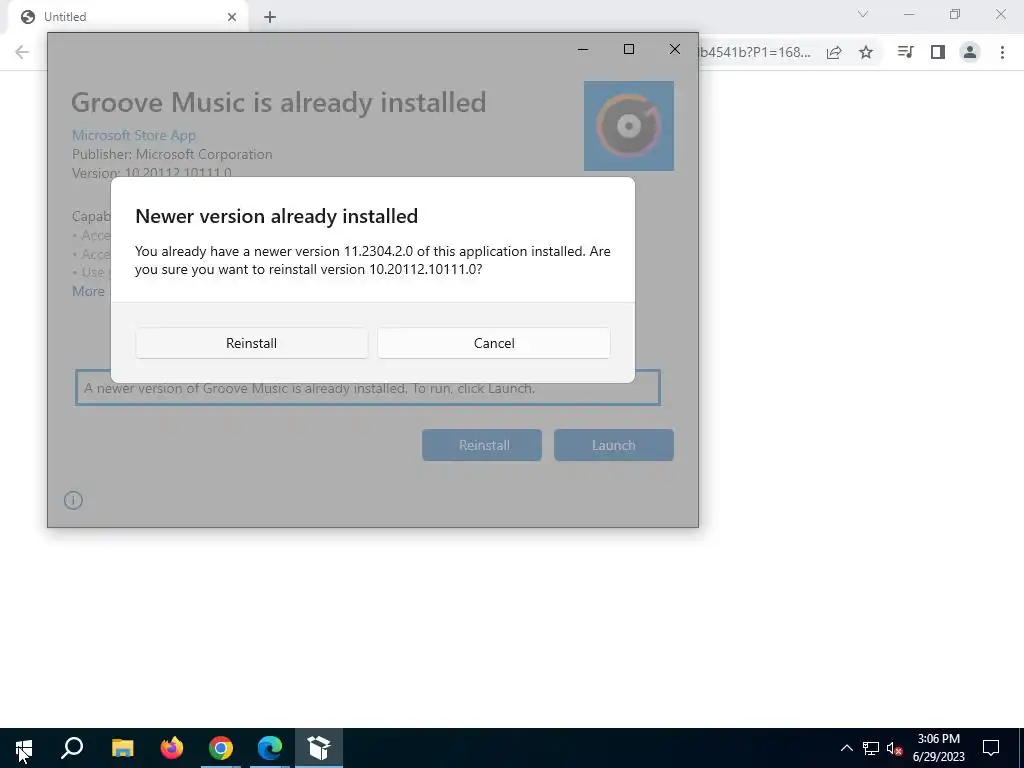This screenshot has height=768, width=1024.
Task: Select the Untitled browser tab
Action: pos(128,17)
